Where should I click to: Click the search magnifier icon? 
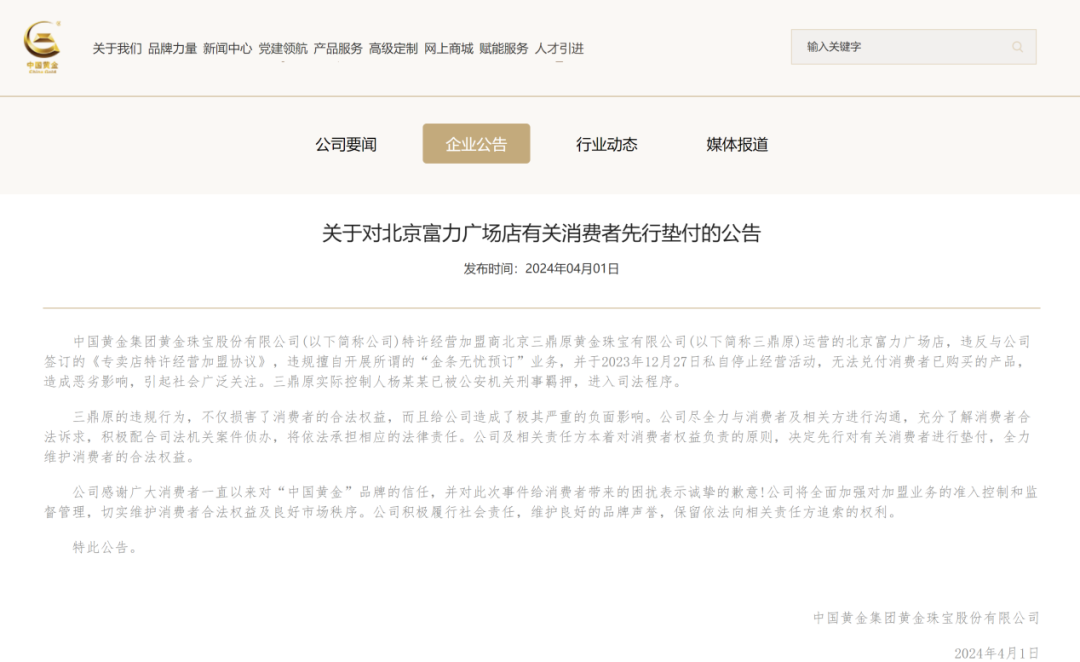coord(1017,47)
